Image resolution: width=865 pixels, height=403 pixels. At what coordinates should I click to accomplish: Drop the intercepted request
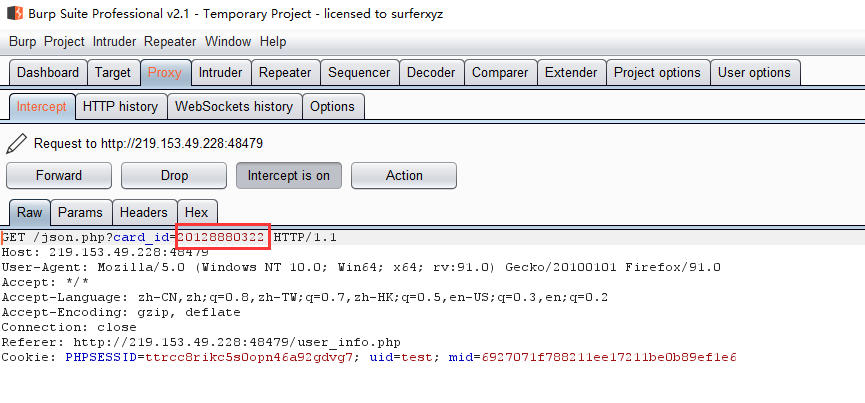pyautogui.click(x=174, y=176)
